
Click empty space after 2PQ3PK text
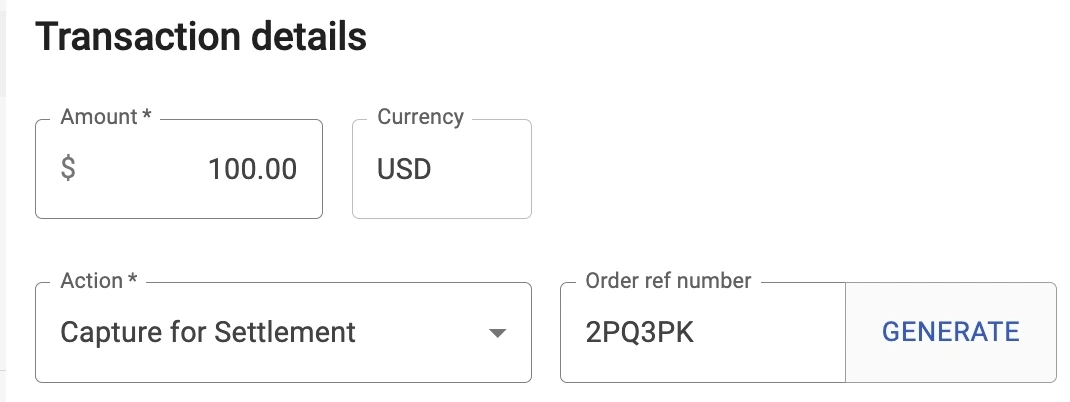pos(770,332)
